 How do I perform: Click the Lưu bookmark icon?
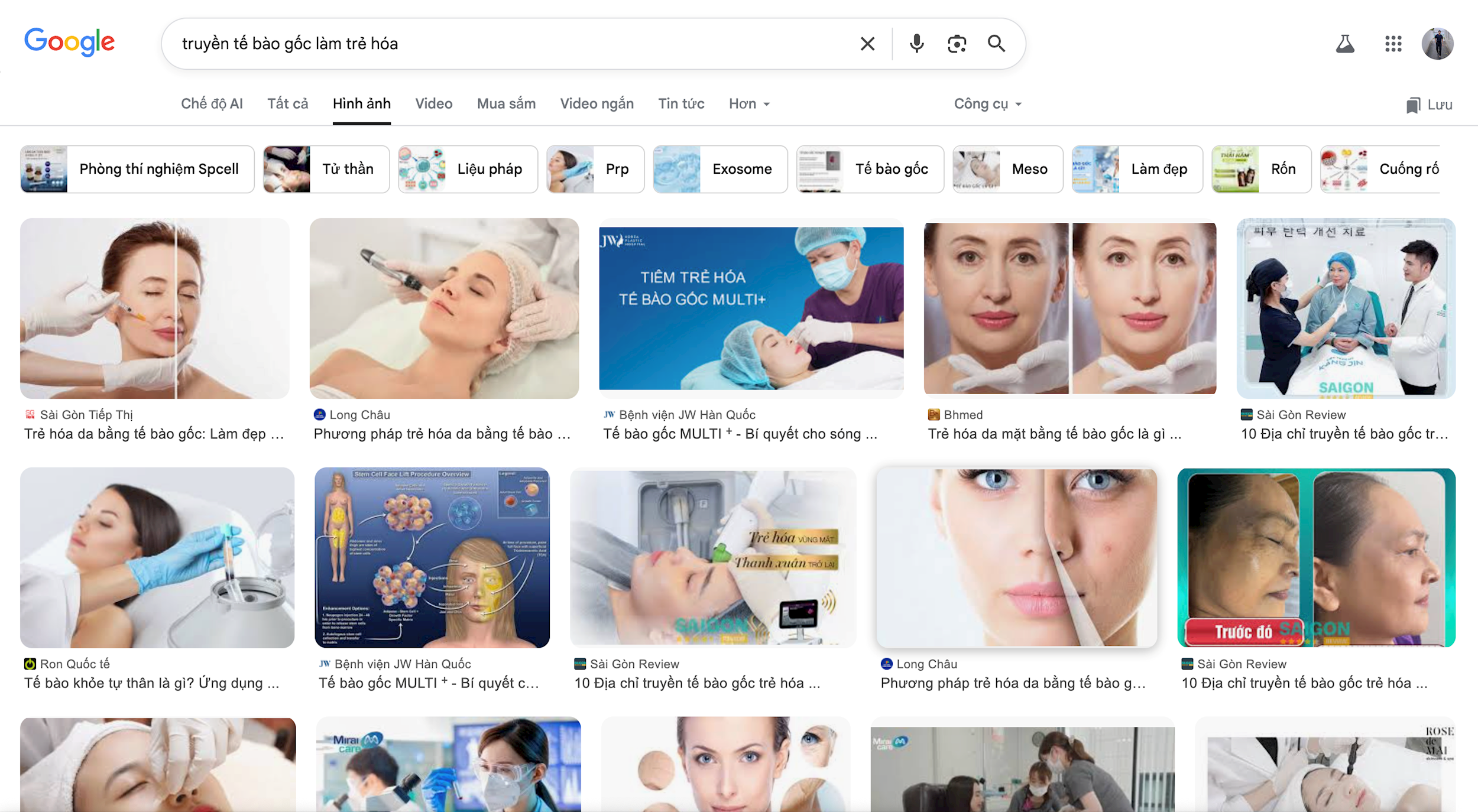(1412, 105)
